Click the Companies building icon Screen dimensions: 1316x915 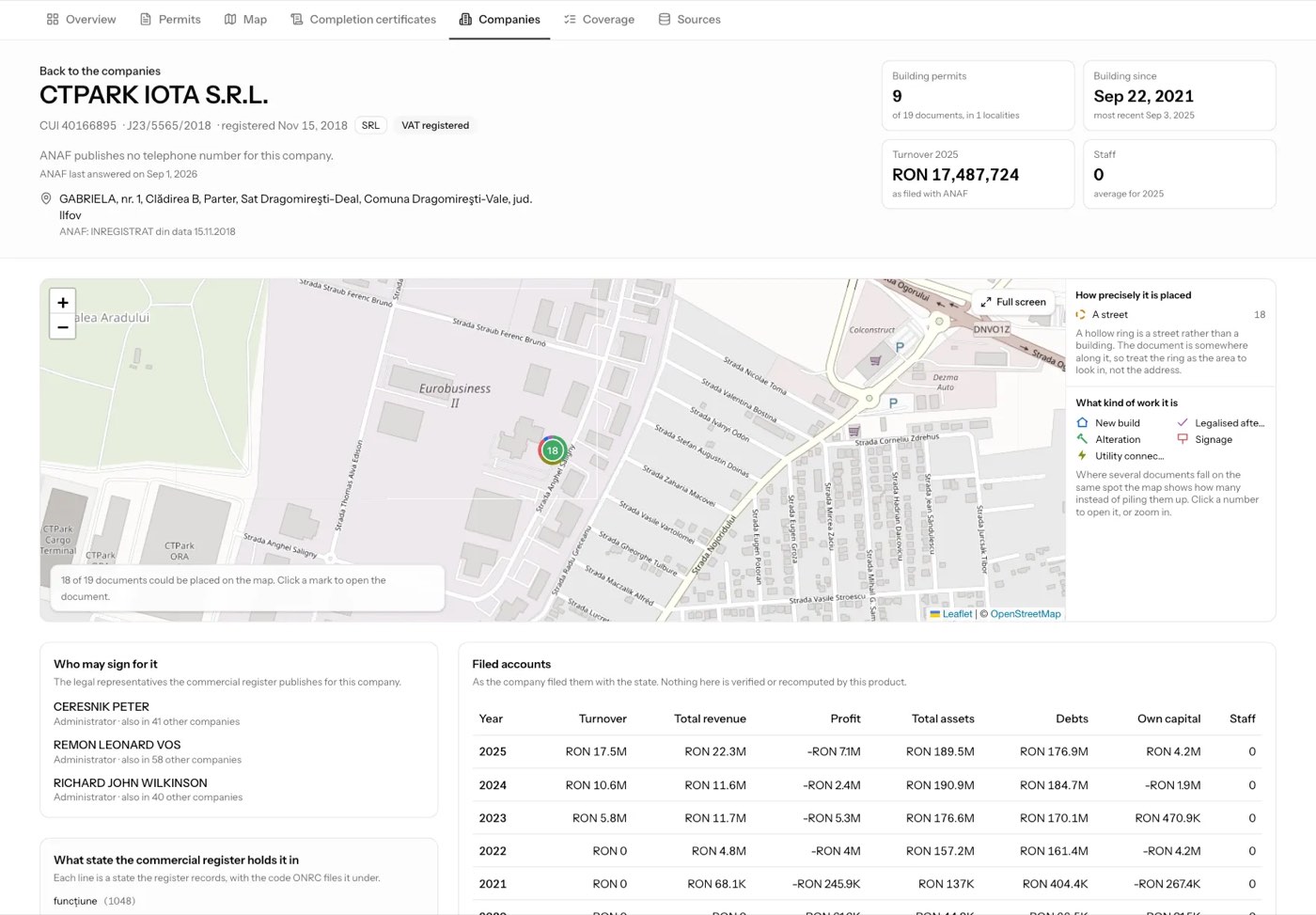(465, 19)
